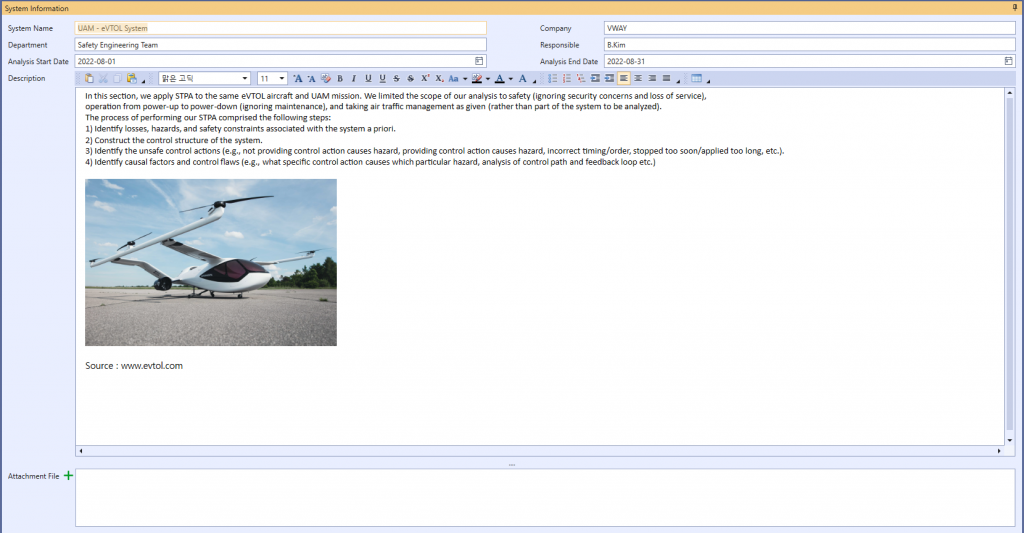Viewport: 1024px width, 533px height.
Task: Click the splitter grip above attachments
Action: (512, 464)
